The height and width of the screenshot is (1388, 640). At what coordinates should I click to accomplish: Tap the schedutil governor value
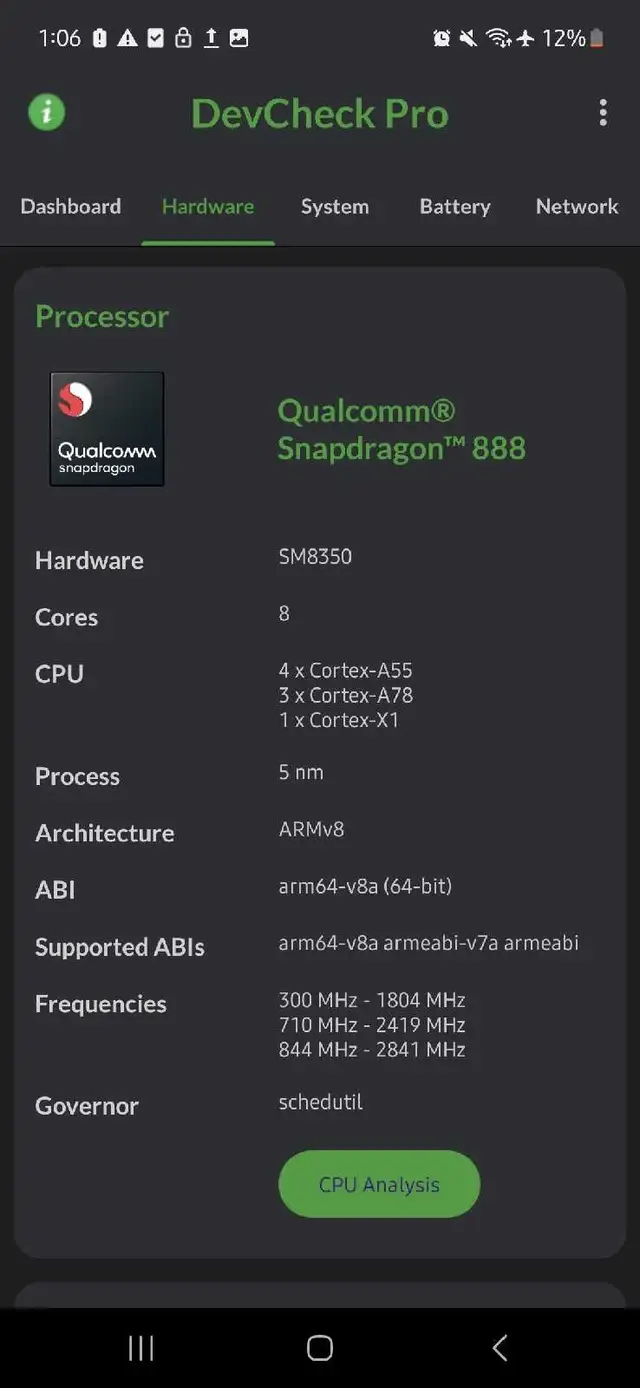pos(320,1102)
